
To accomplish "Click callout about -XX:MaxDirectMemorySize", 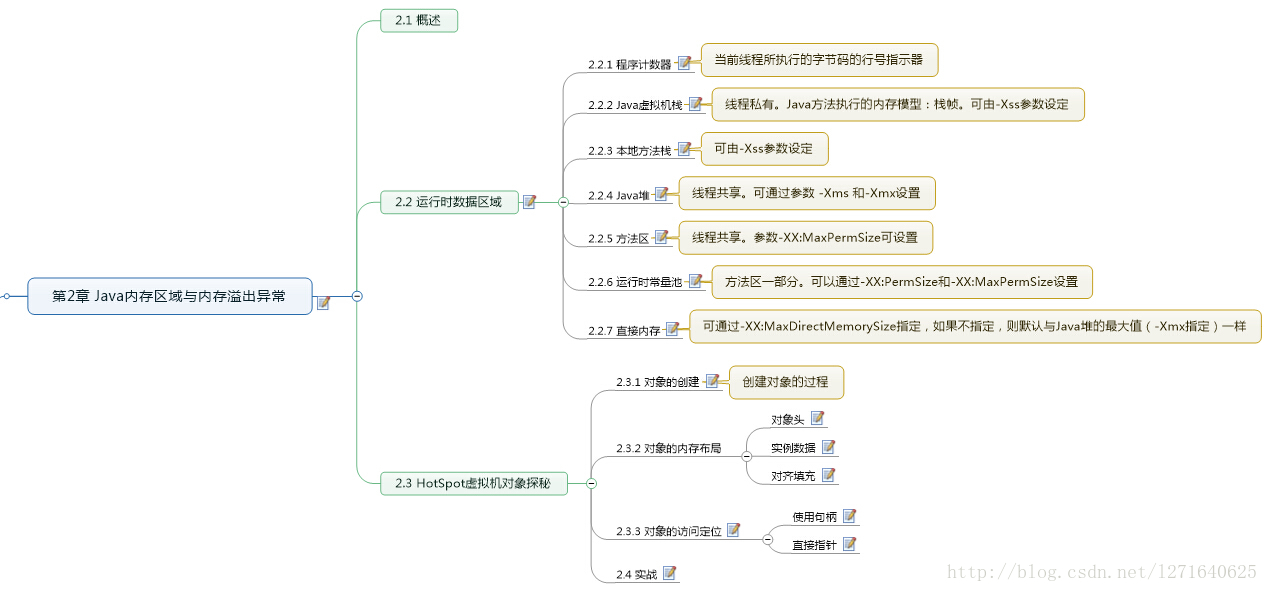I will [975, 326].
